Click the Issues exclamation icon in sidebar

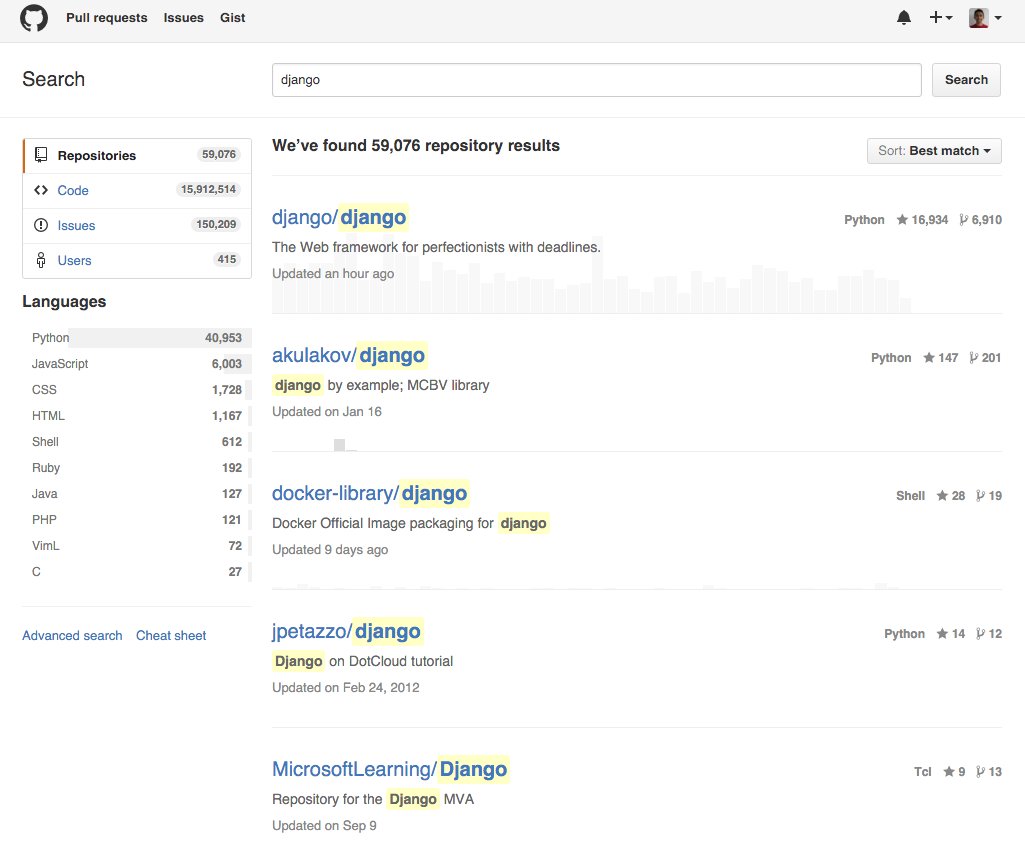(x=41, y=225)
